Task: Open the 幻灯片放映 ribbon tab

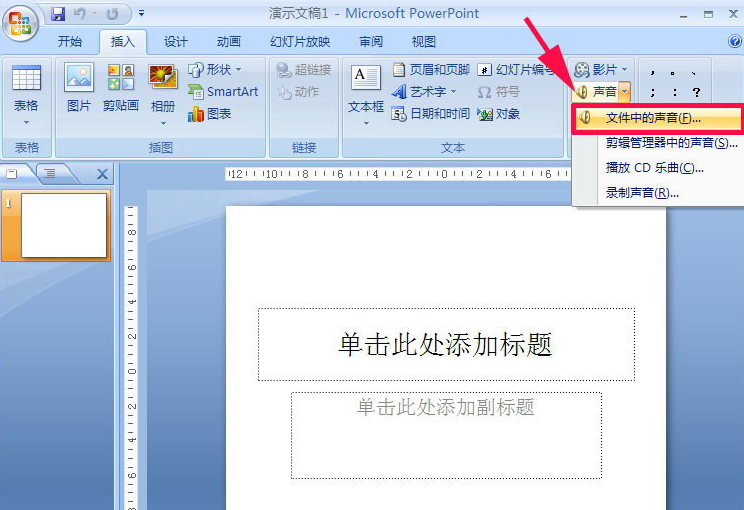Action: [299, 42]
